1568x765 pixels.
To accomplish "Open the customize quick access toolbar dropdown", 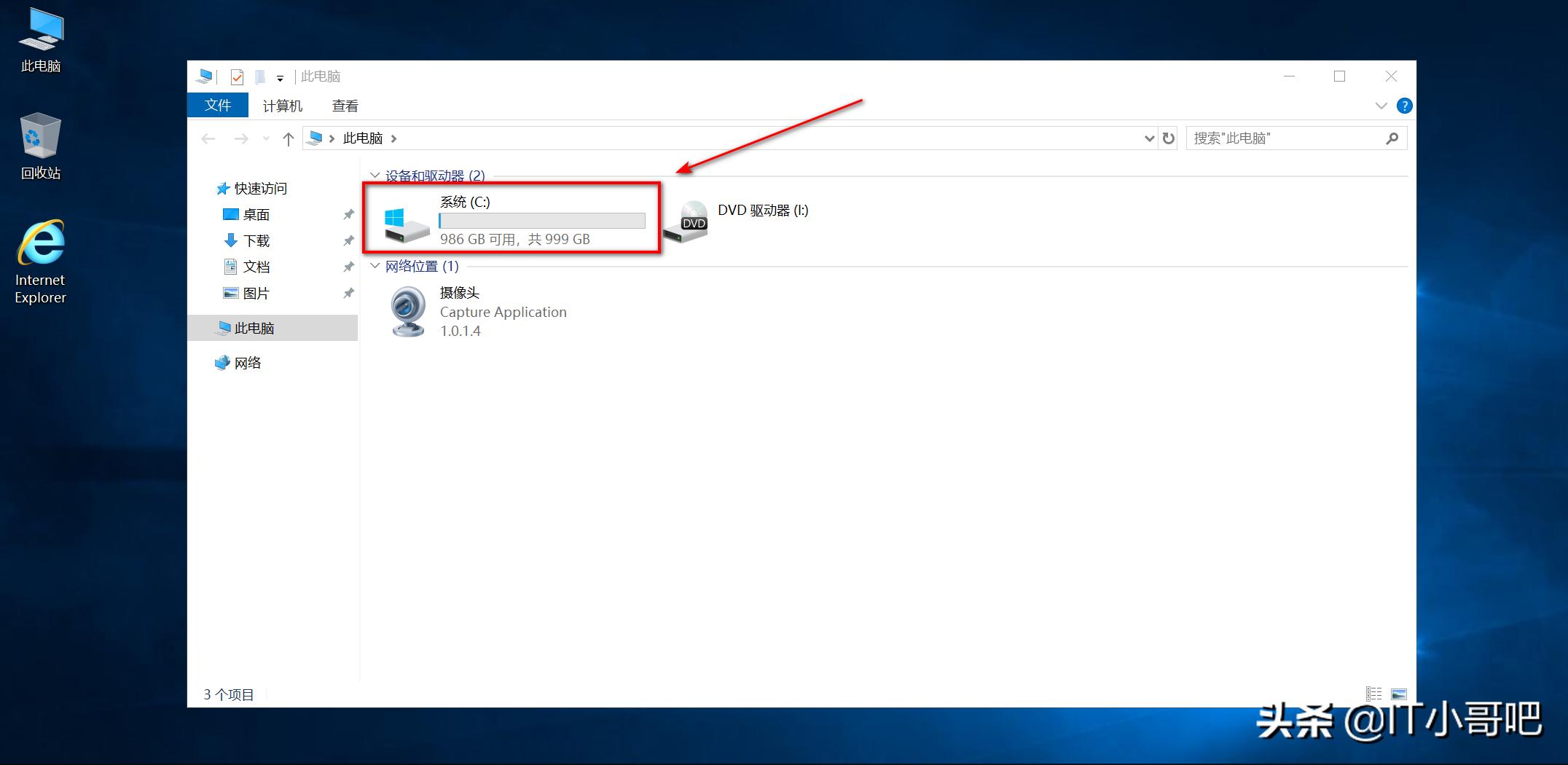I will 280,76.
